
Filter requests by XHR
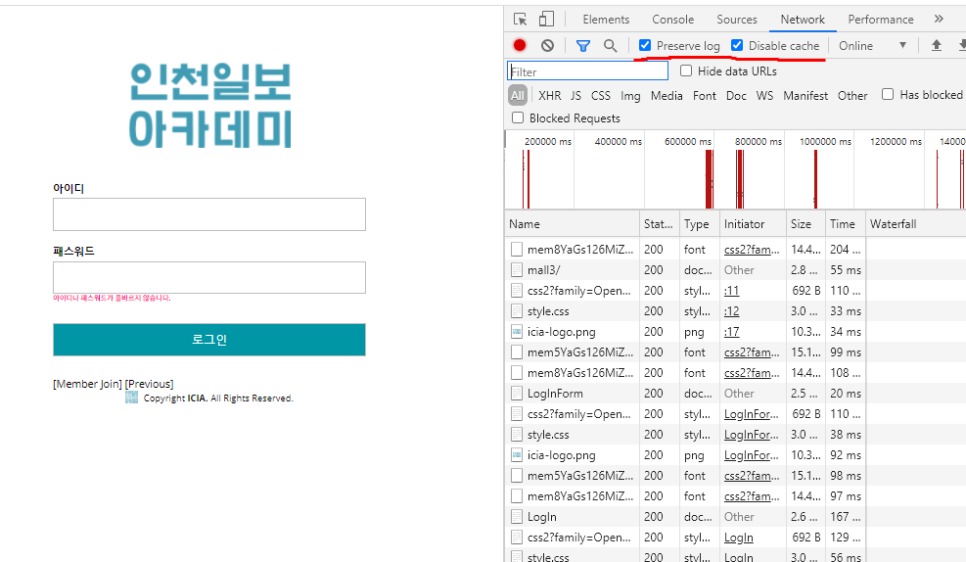(550, 96)
